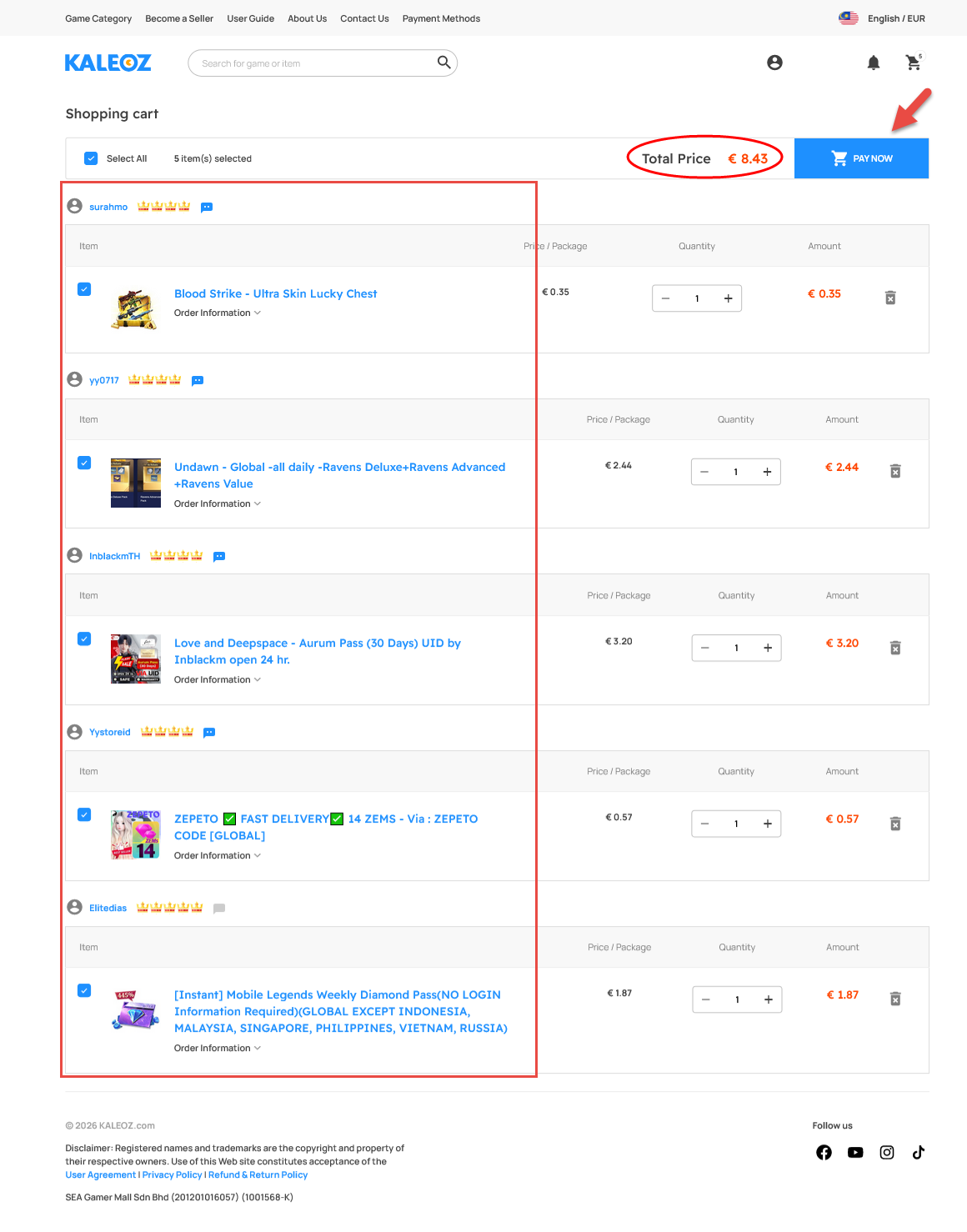Click the PAY NOW button

(x=861, y=158)
